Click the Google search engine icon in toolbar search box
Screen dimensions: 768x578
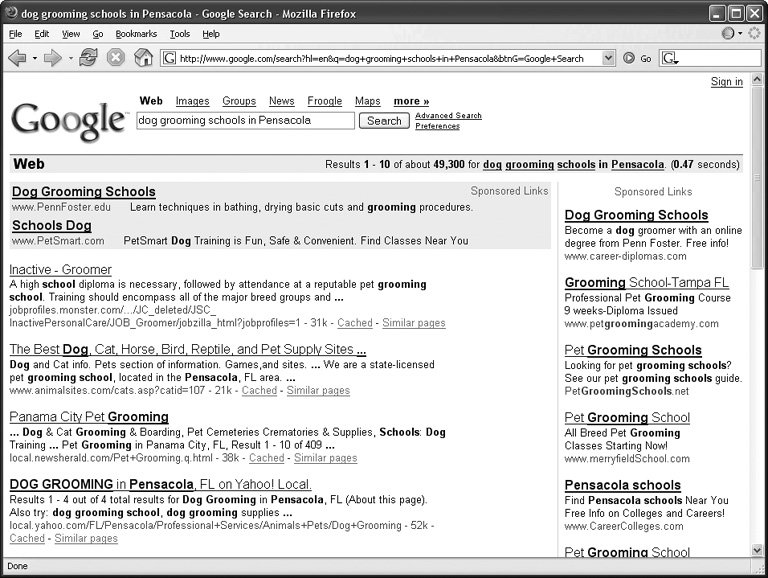[670, 58]
